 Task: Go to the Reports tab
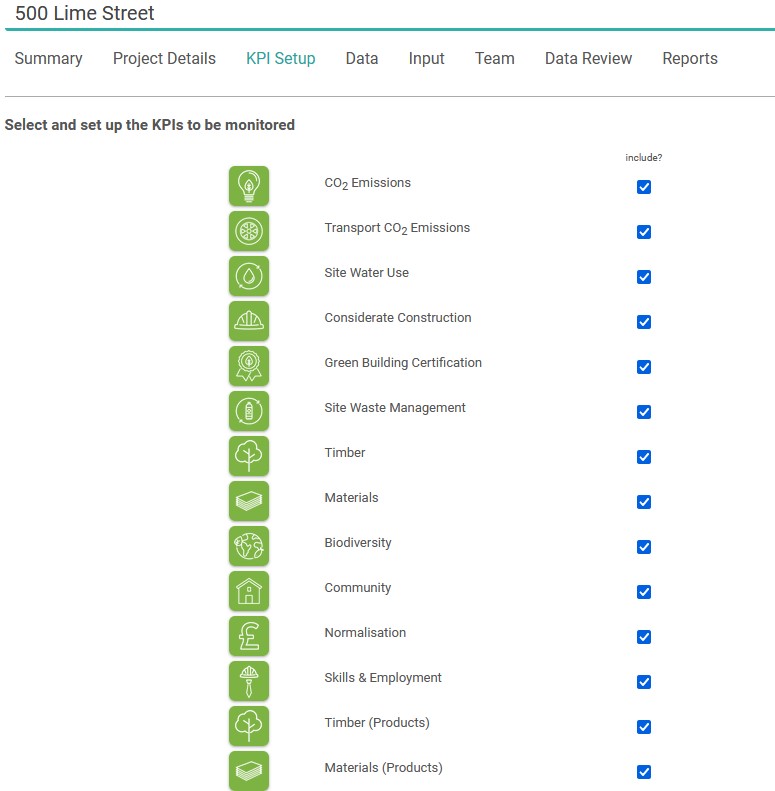coord(690,59)
